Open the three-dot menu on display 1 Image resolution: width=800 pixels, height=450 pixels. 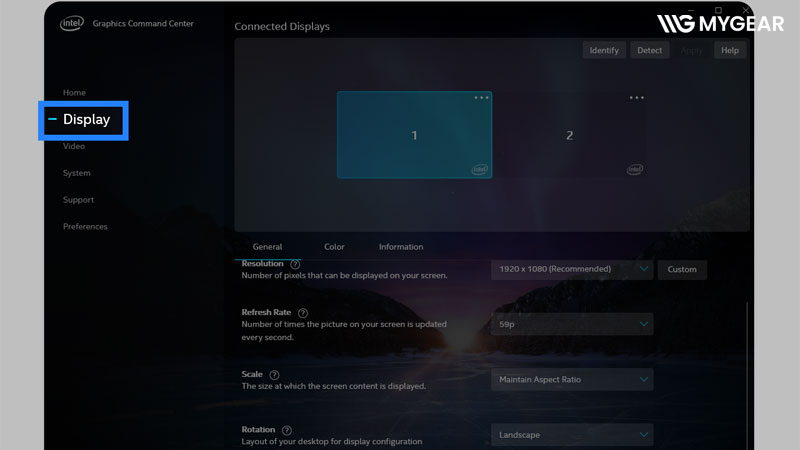coord(481,98)
